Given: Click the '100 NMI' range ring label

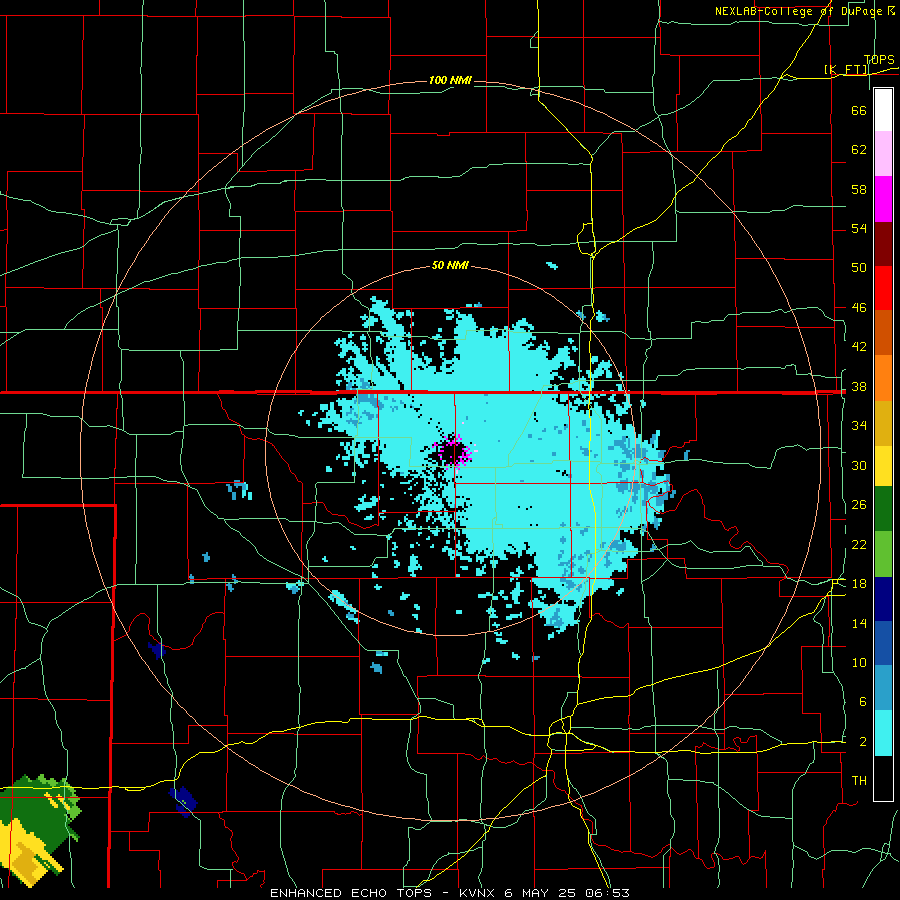Looking at the screenshot, I should 450,80.
